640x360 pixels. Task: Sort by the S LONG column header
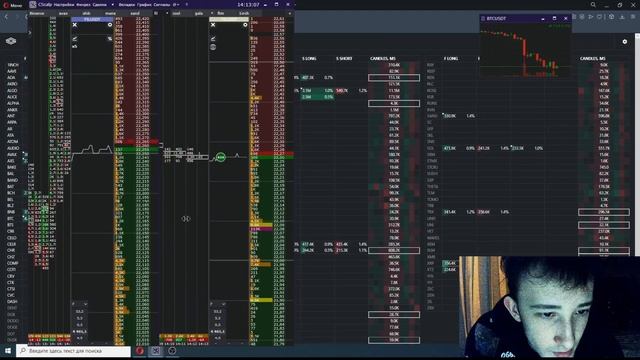click(309, 58)
